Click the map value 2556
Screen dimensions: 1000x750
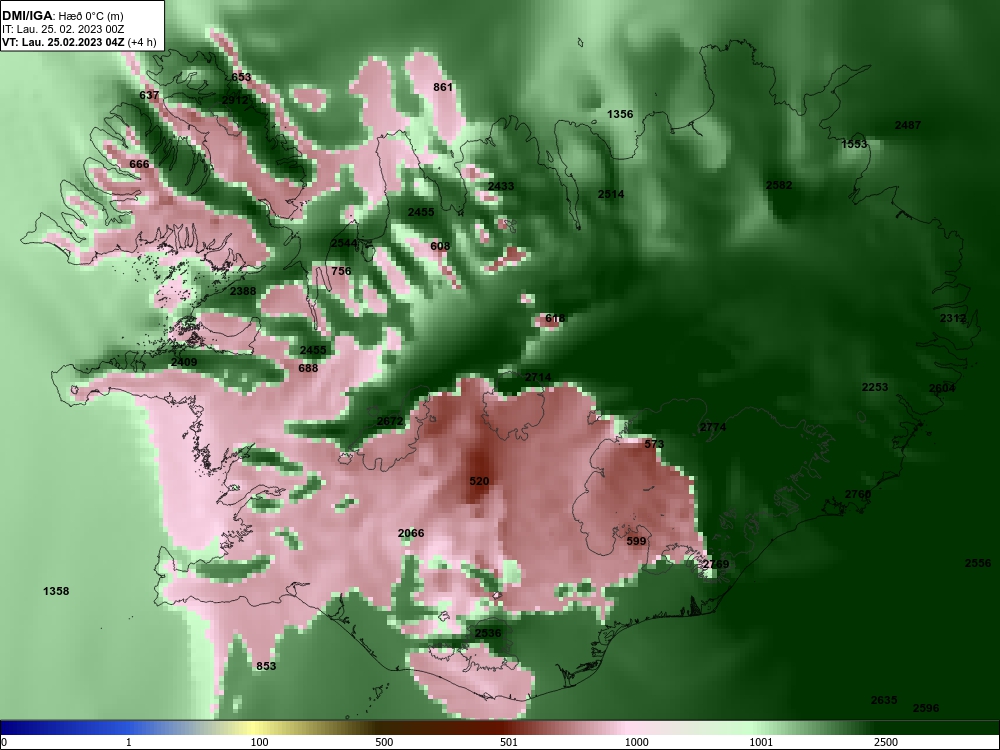coord(978,562)
